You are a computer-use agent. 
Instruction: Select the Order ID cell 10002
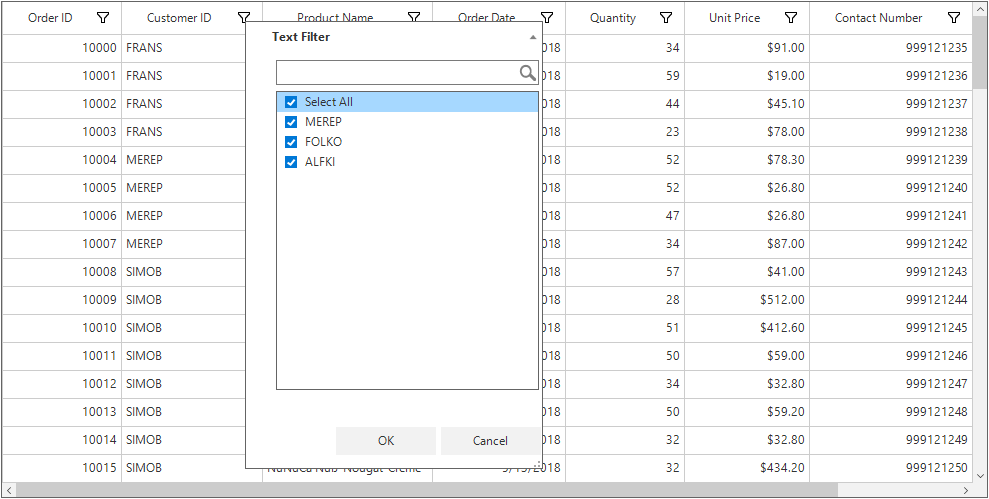tap(62, 104)
